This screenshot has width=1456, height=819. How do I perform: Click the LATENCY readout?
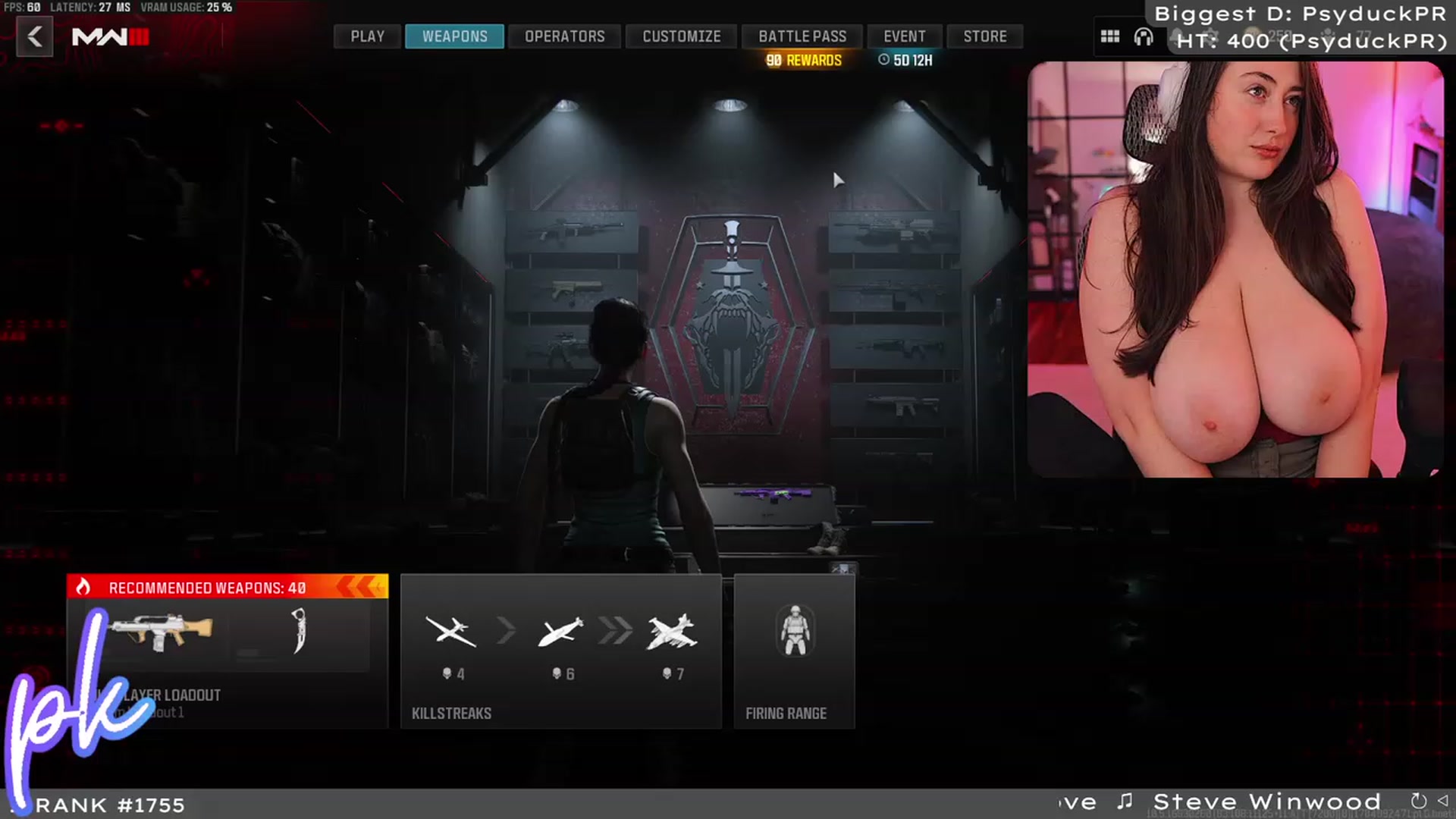90,7
